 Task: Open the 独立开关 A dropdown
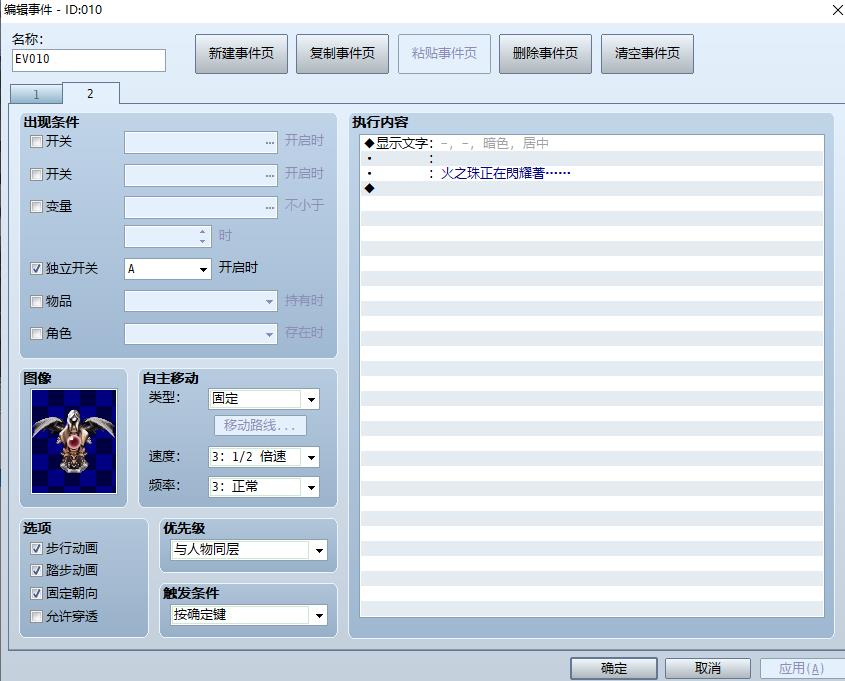(168, 269)
